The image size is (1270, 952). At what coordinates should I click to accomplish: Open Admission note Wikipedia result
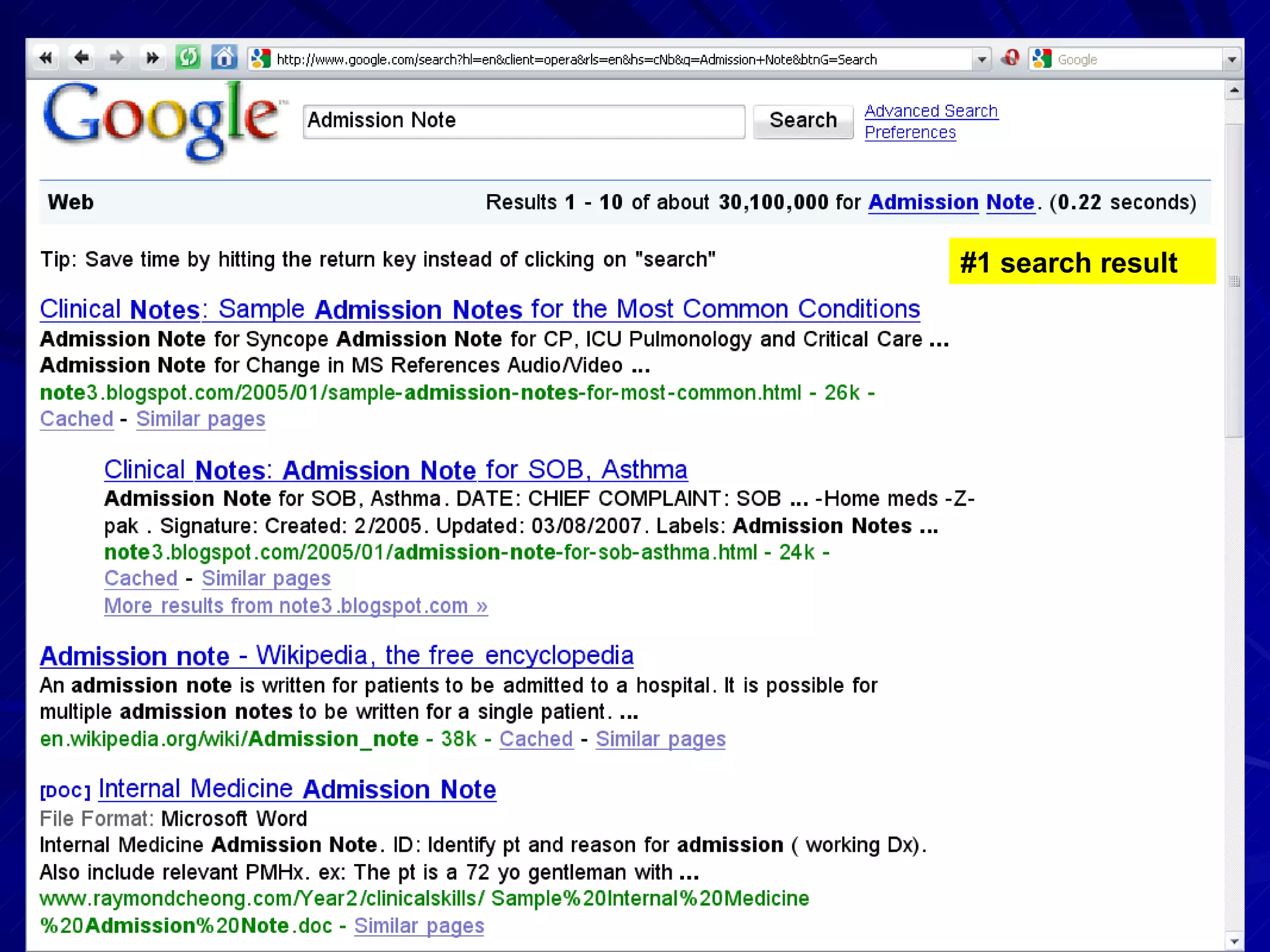tap(337, 656)
